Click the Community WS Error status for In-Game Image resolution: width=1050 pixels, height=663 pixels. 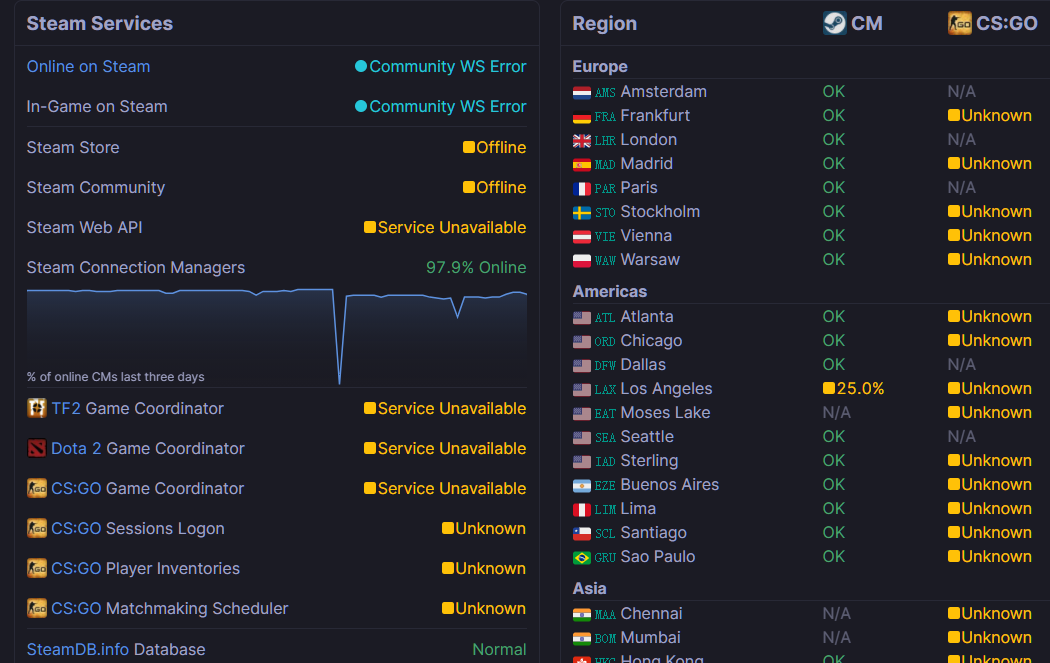coord(447,106)
